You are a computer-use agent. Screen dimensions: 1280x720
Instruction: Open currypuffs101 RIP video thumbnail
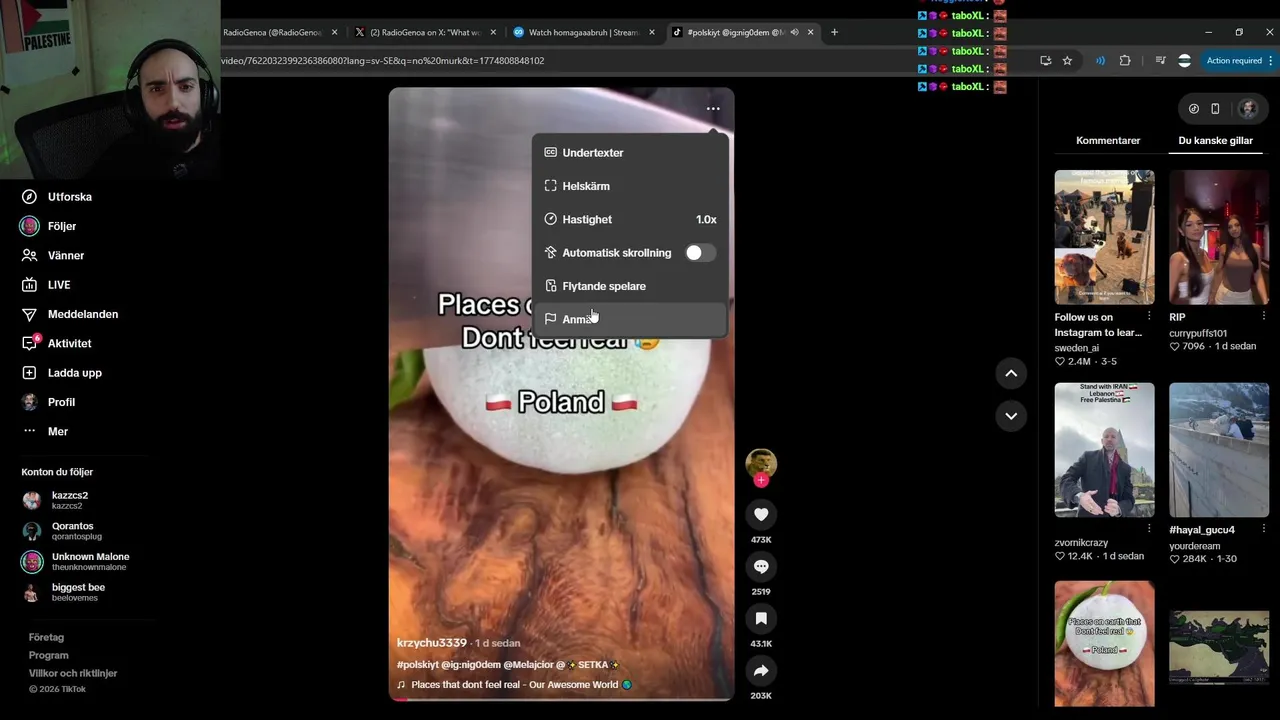[1219, 237]
